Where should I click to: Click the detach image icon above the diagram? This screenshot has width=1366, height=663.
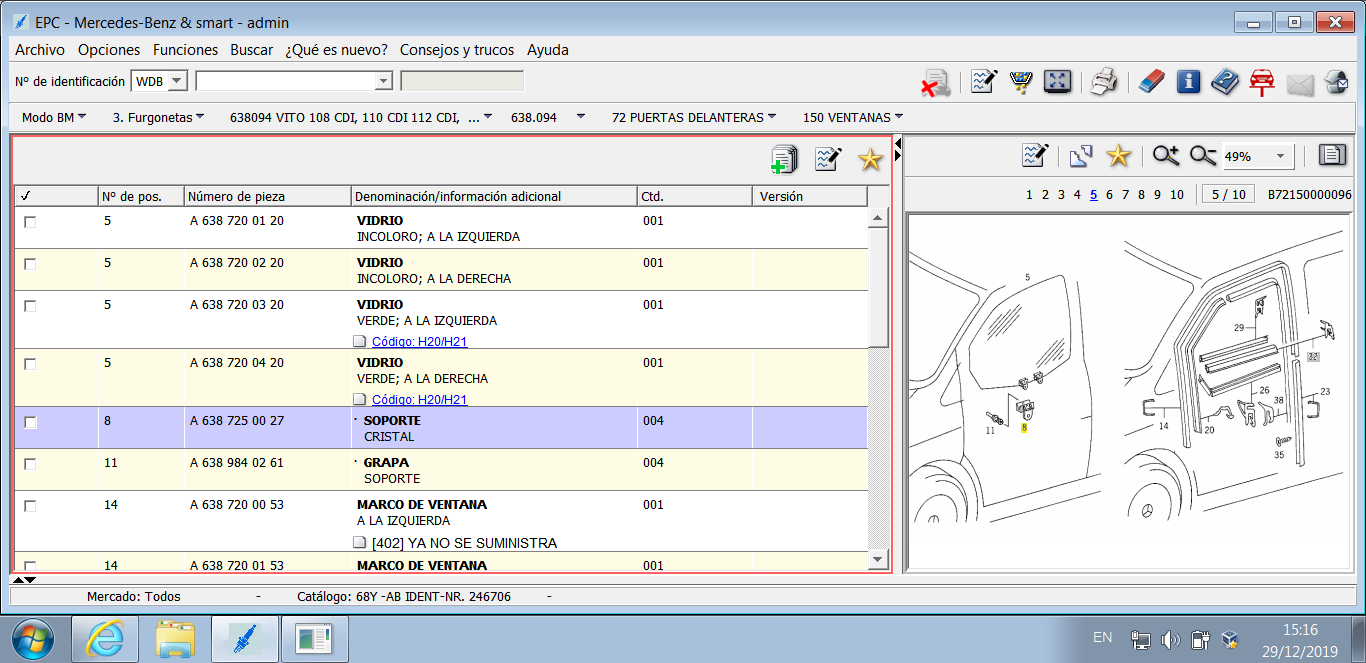coord(1081,156)
